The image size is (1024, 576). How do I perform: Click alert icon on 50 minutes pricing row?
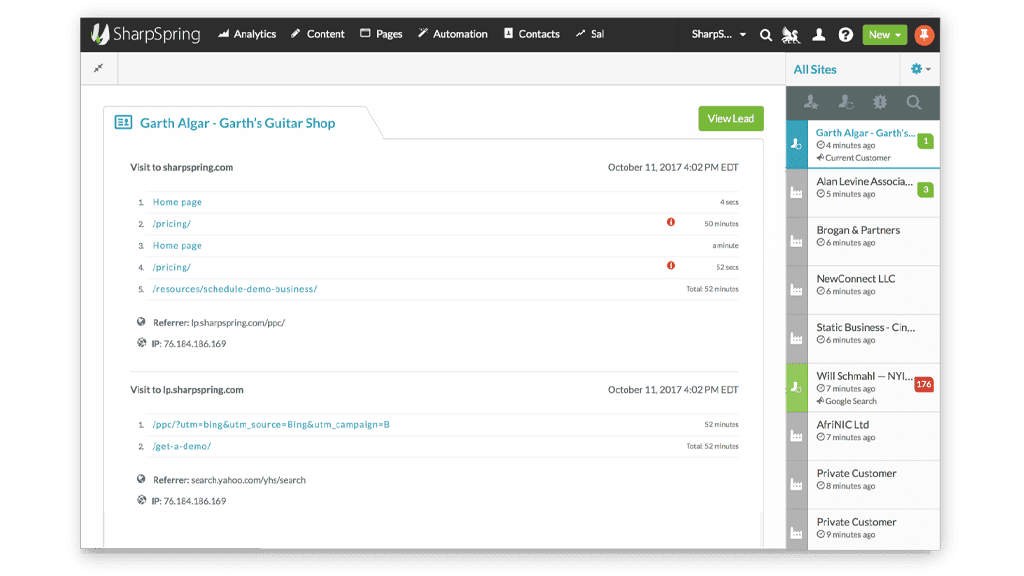coord(671,222)
